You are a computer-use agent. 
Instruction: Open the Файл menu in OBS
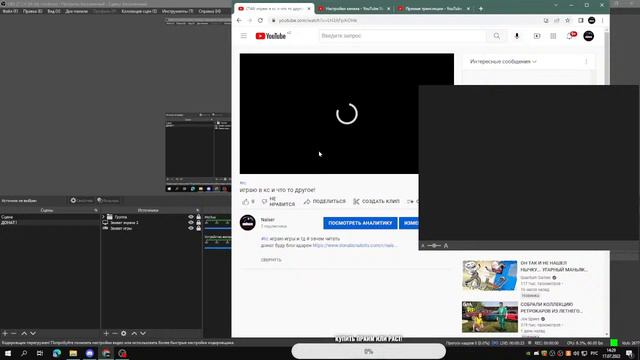[10, 11]
